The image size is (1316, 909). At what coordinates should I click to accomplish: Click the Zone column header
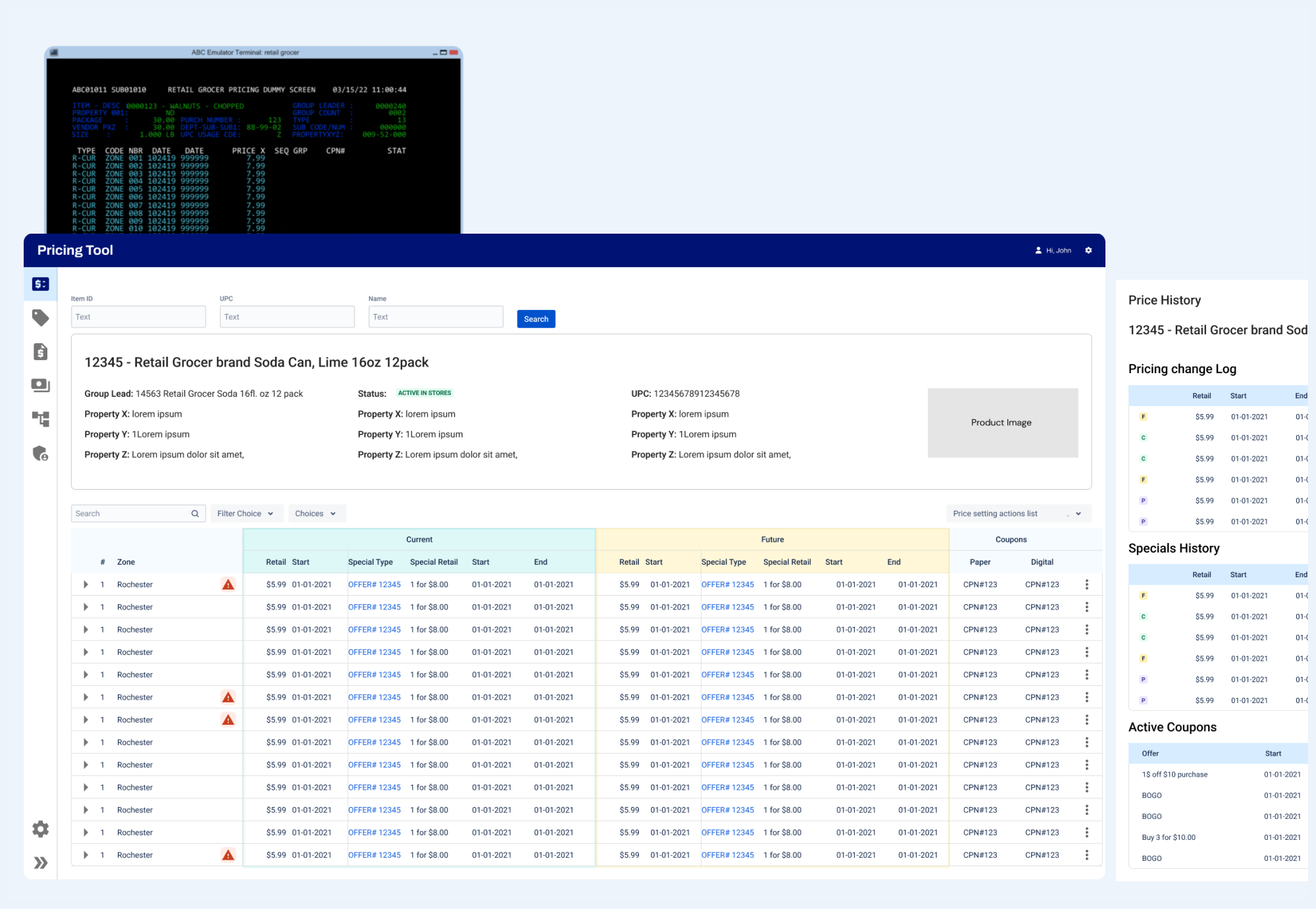point(126,562)
